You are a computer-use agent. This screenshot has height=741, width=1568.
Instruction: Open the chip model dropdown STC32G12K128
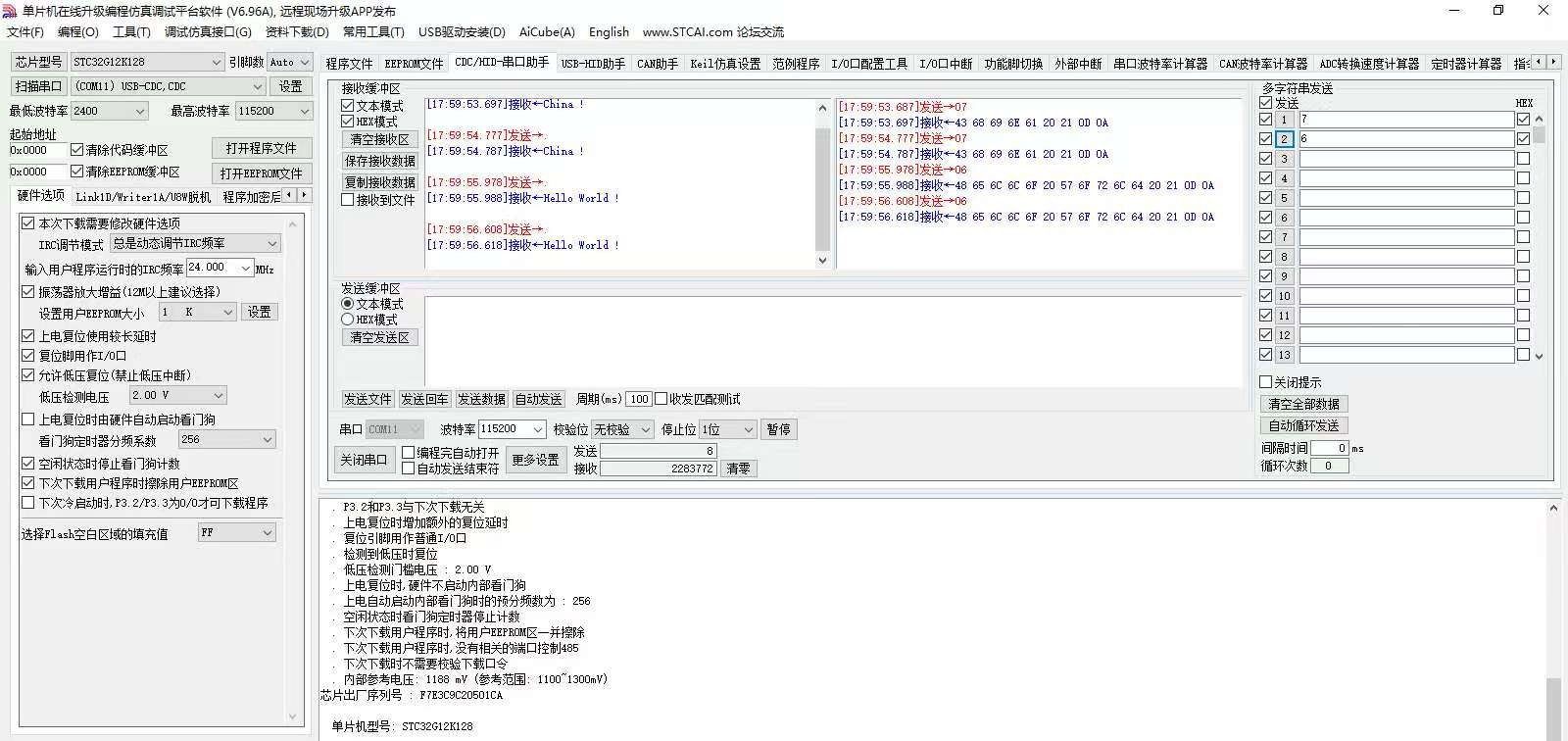[147, 62]
